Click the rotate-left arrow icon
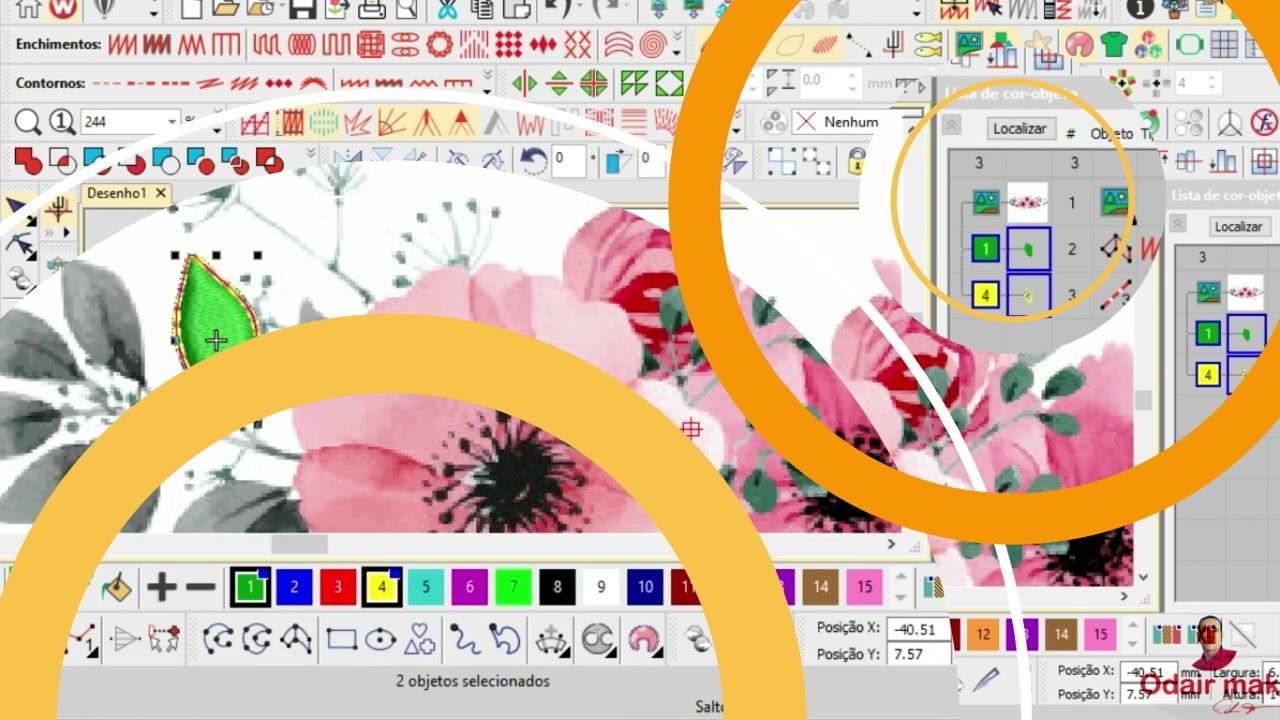The height and width of the screenshot is (720, 1280). point(533,160)
